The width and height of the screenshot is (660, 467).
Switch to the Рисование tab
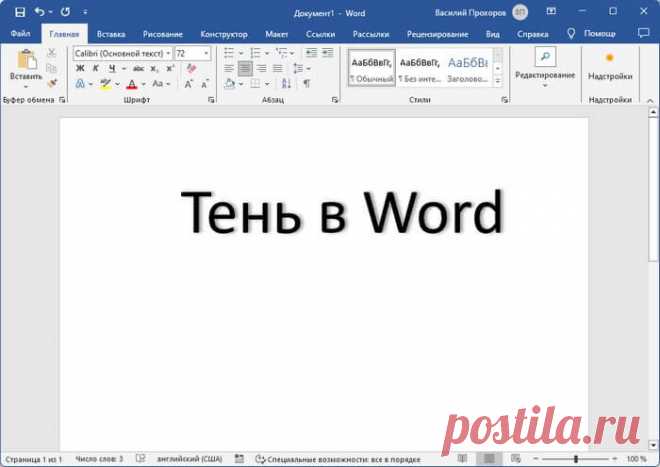pos(162,34)
